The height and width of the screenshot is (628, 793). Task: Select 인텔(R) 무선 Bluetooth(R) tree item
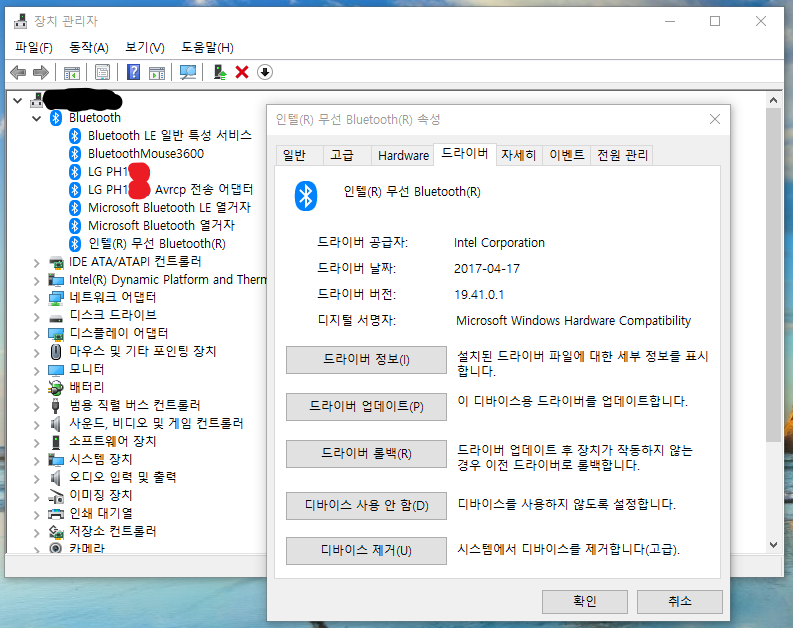(x=157, y=244)
